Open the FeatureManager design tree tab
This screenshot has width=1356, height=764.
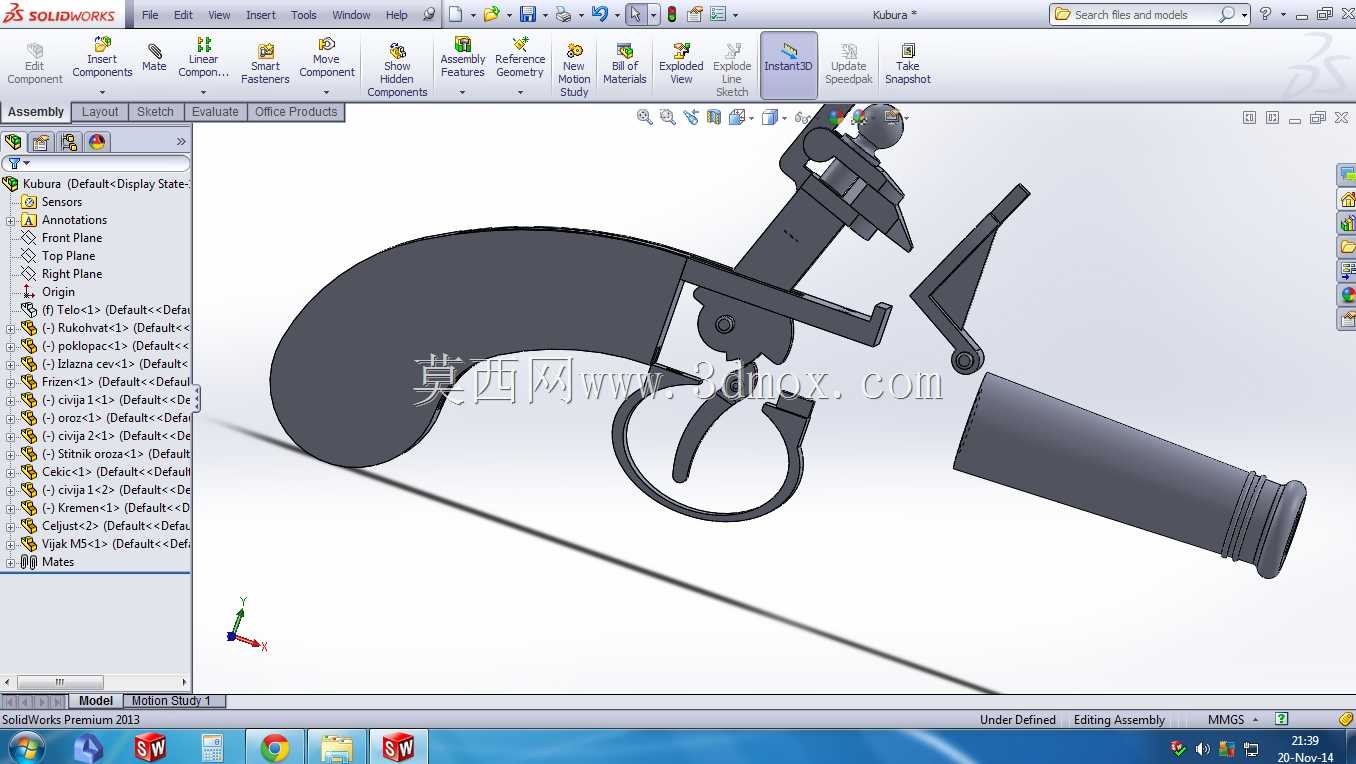pyautogui.click(x=14, y=142)
